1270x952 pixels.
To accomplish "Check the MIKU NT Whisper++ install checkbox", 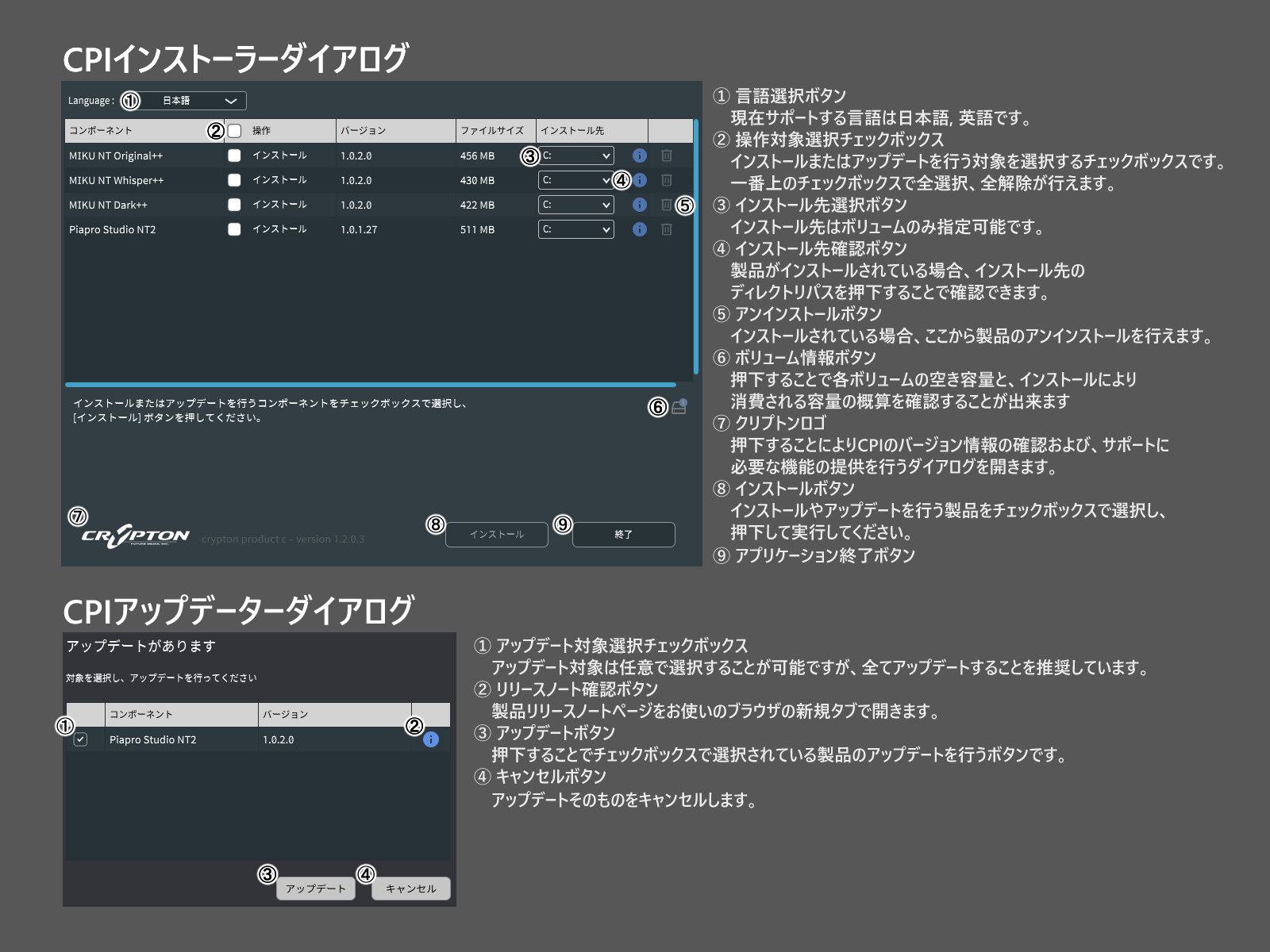I will click(234, 180).
